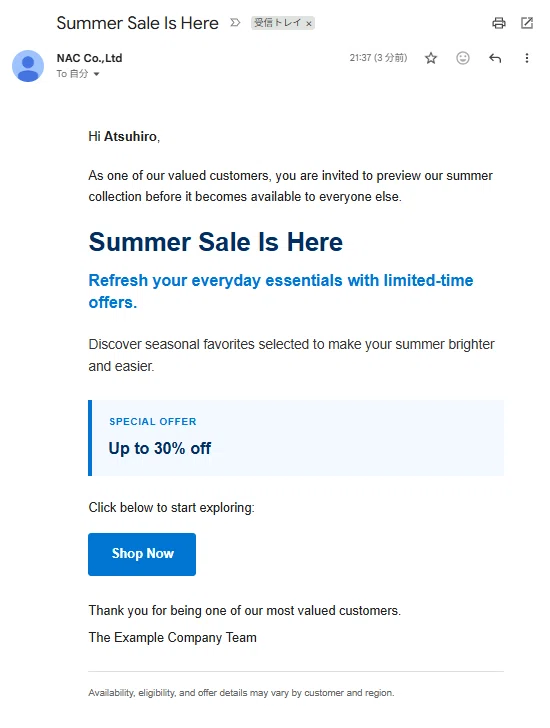The image size is (550, 728).
Task: Click the SPECIAL OFFER Up to 30% off box
Action: (x=296, y=438)
